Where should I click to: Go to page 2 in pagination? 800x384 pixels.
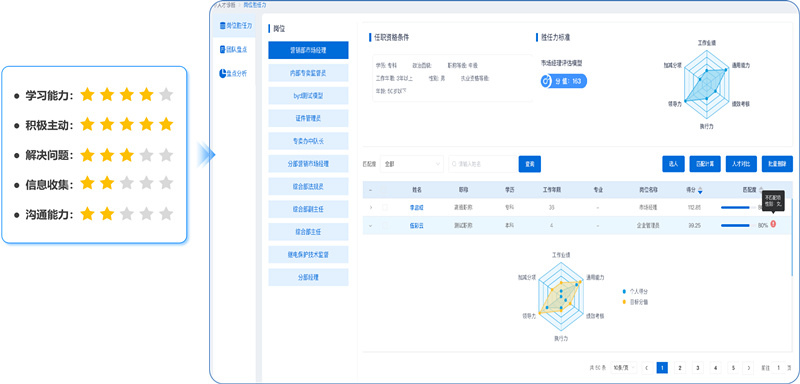click(680, 368)
